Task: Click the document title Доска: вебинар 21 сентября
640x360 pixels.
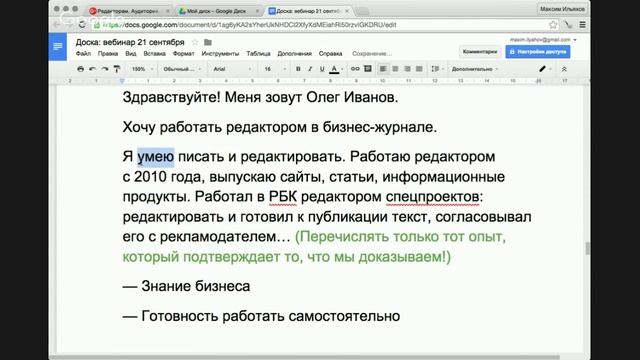Action: [130, 42]
